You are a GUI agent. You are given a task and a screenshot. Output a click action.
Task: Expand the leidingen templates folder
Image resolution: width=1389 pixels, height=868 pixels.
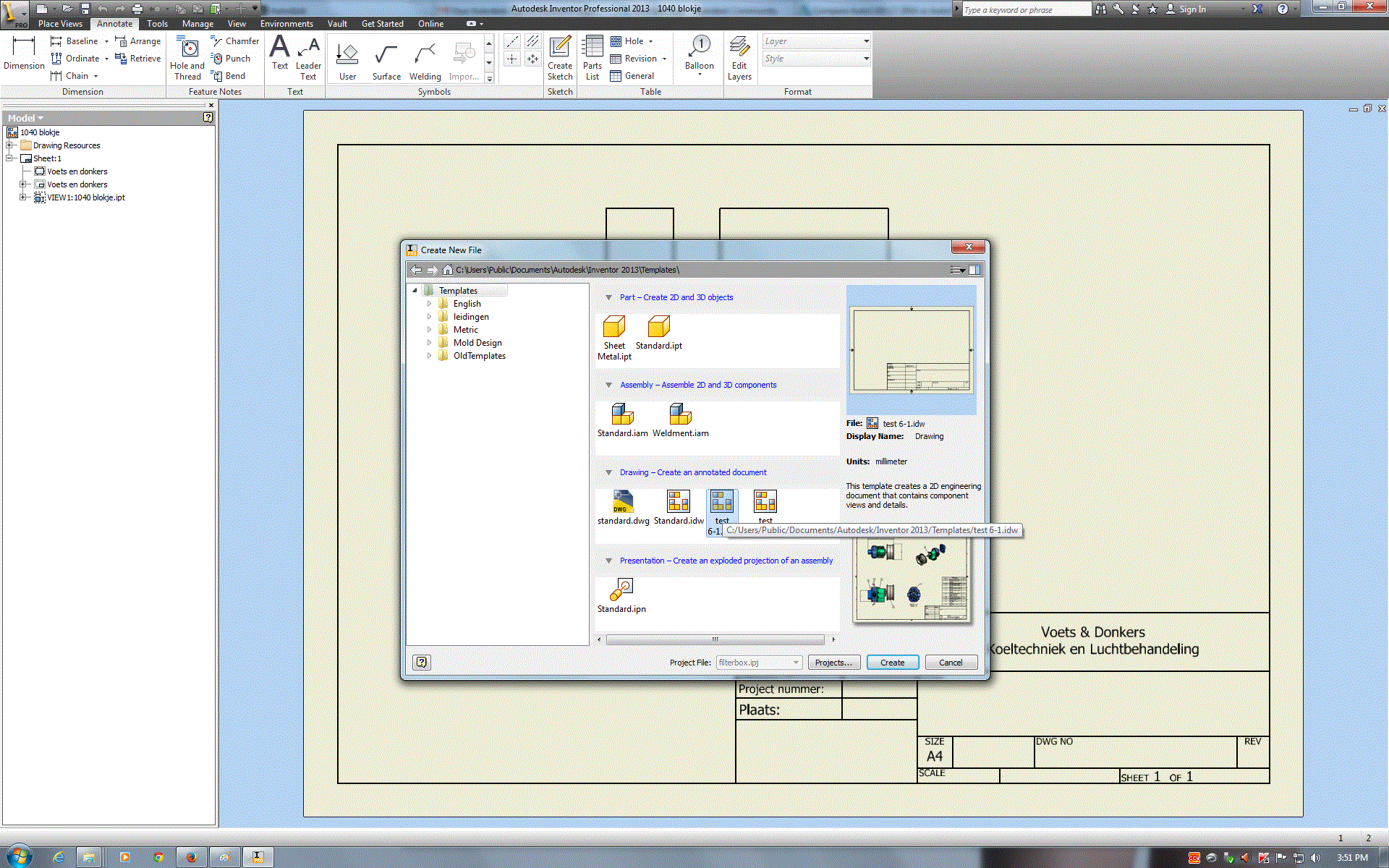pos(429,317)
